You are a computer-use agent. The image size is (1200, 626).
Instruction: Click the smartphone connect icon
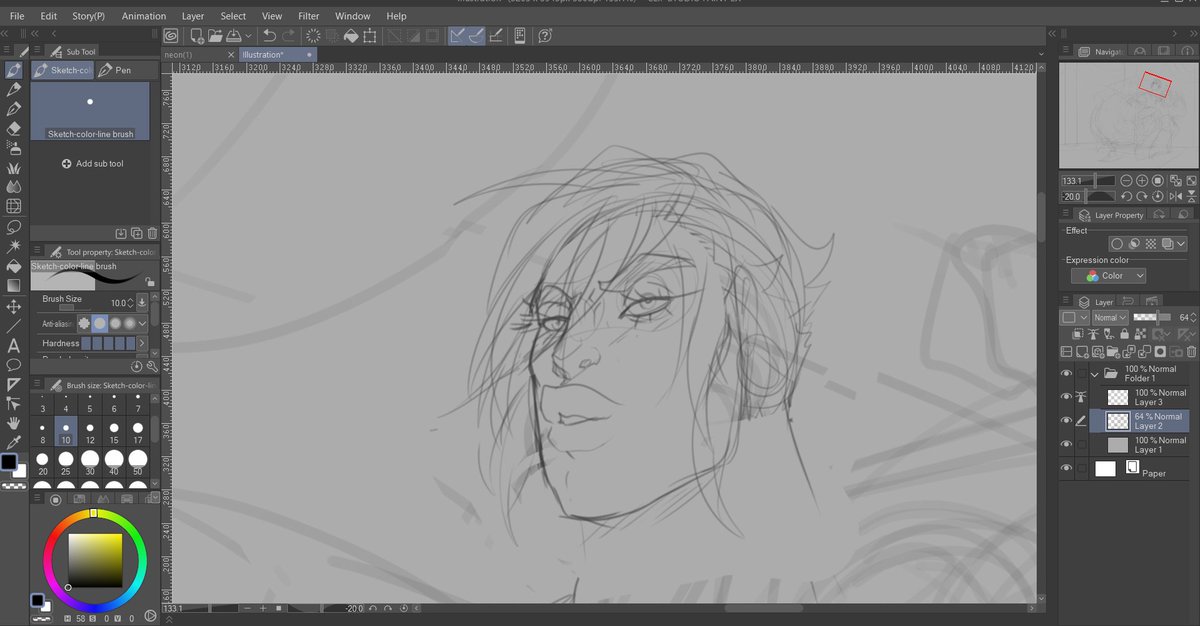pos(520,36)
